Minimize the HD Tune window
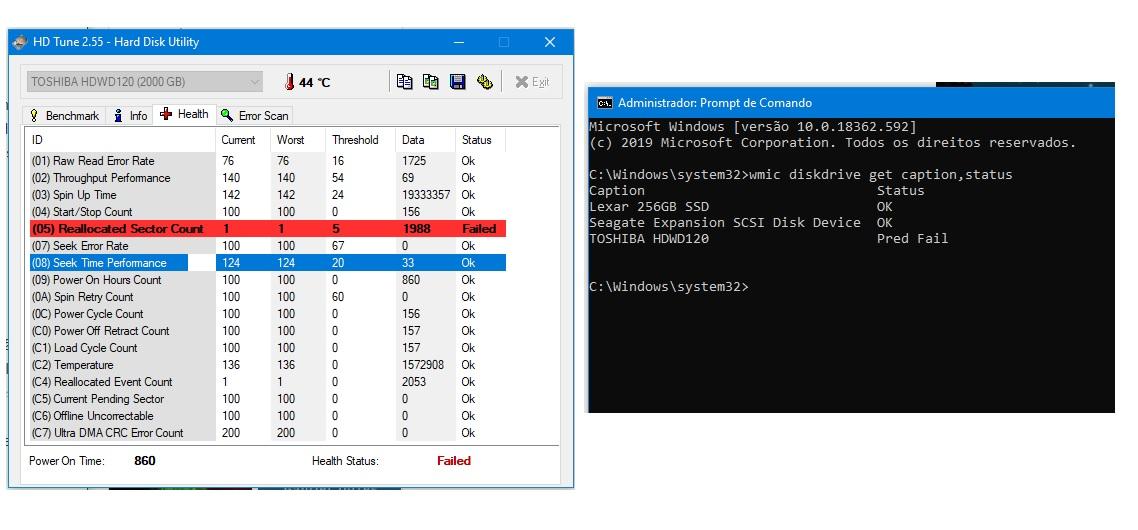 pos(457,42)
